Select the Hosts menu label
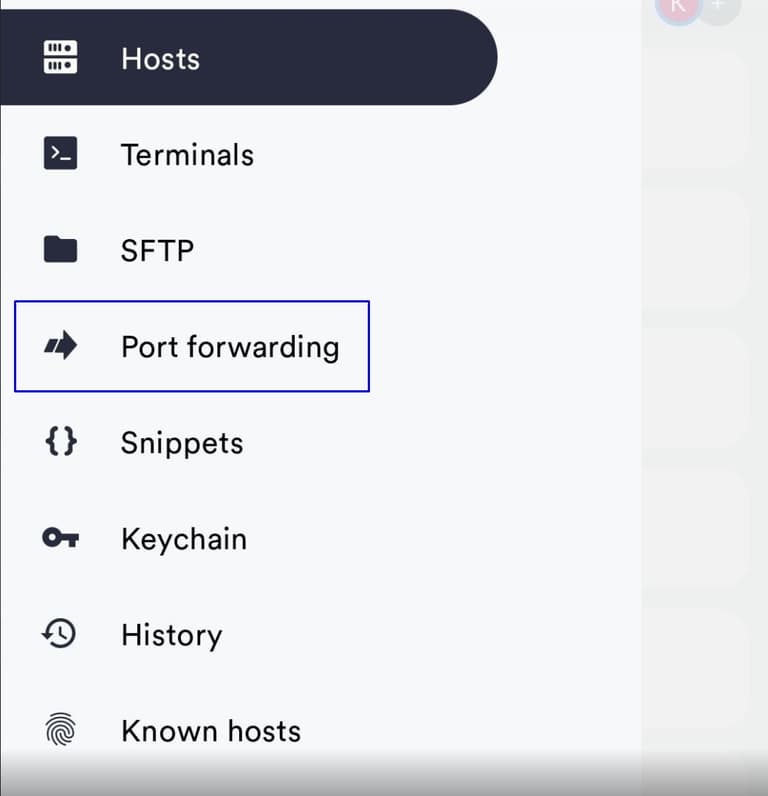The width and height of the screenshot is (768, 796). pos(160,58)
